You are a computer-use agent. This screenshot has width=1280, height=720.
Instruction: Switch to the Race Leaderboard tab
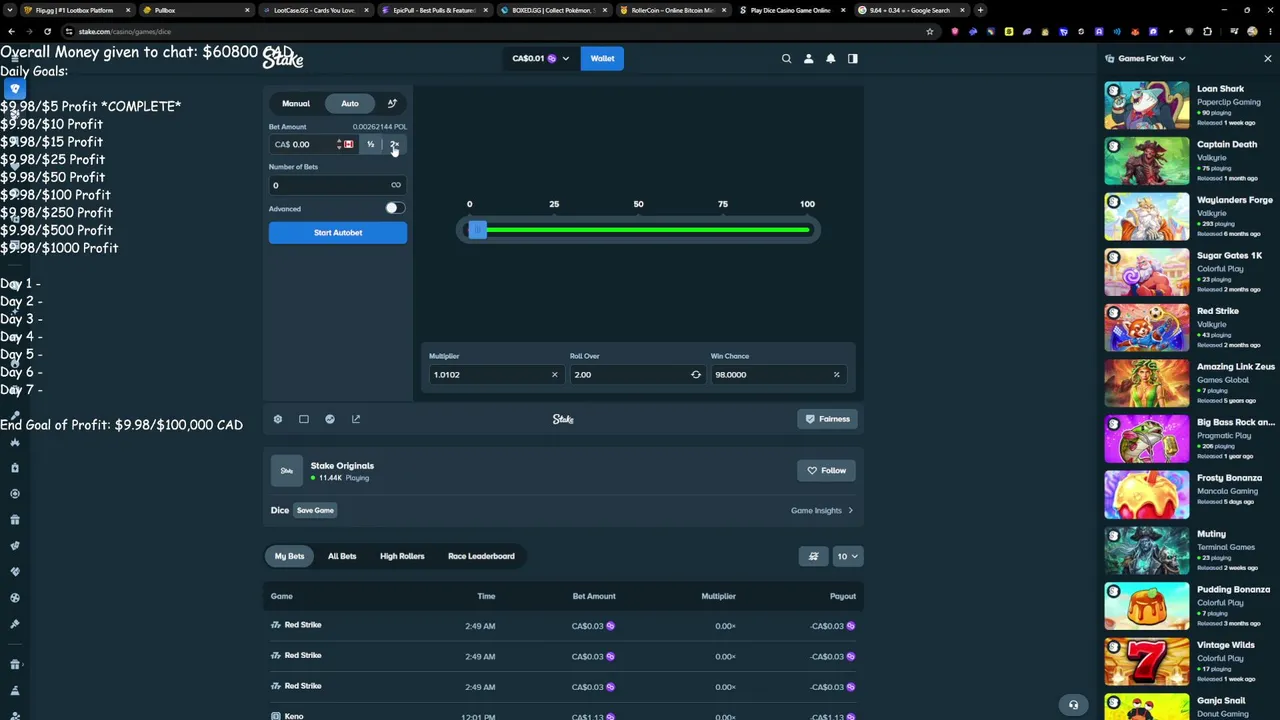pyautogui.click(x=481, y=556)
